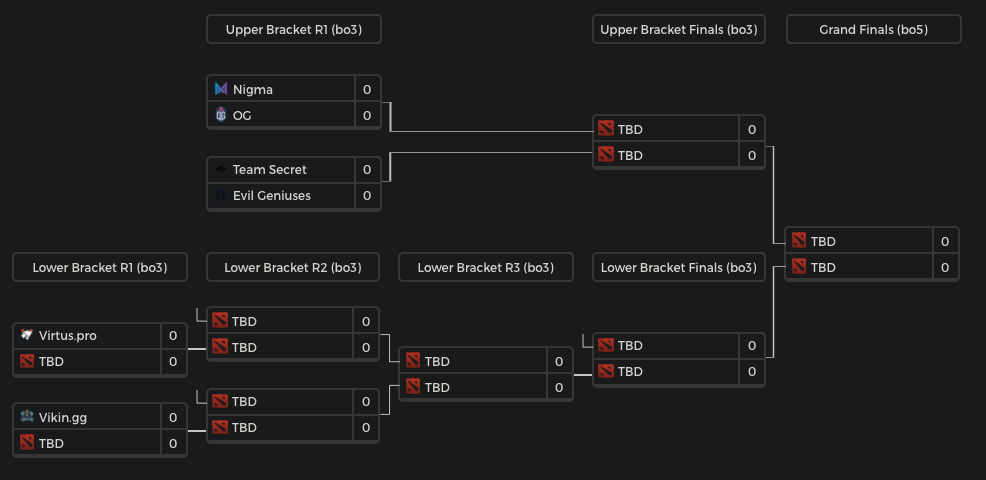This screenshot has height=480, width=986.
Task: Click the Vikin.gg logo icon
Action: [27, 417]
